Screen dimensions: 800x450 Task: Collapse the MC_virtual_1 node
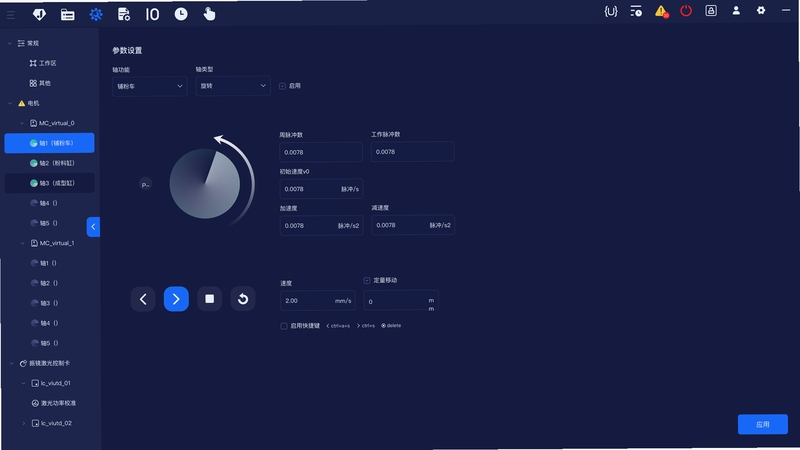(x=22, y=243)
